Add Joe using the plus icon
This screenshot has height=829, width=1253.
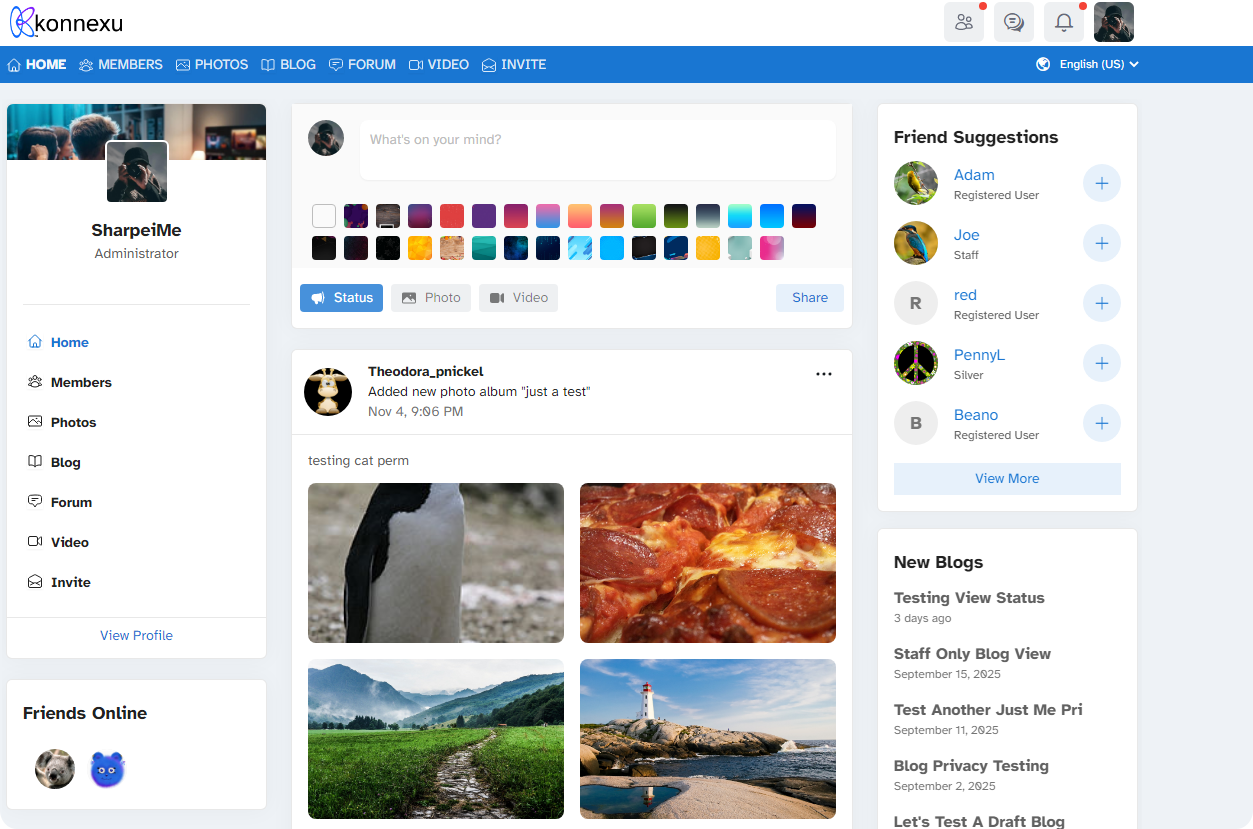[1101, 243]
